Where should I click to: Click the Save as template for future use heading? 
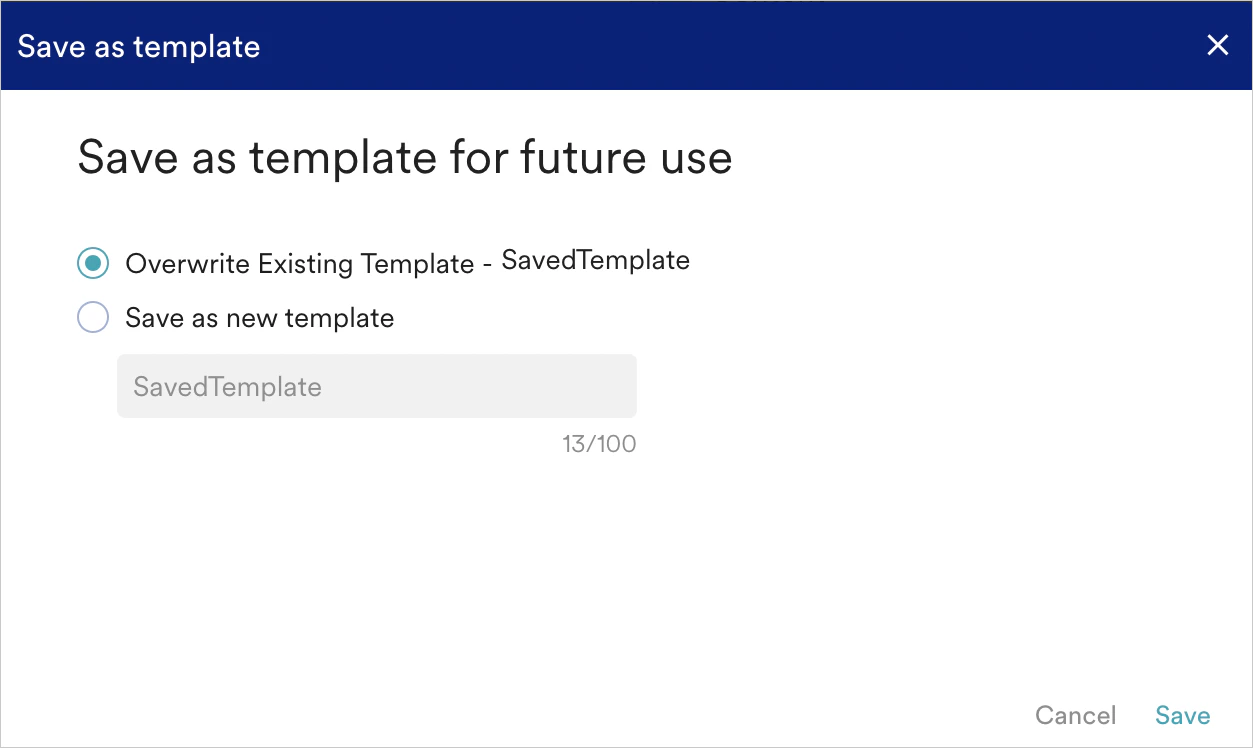(x=404, y=157)
